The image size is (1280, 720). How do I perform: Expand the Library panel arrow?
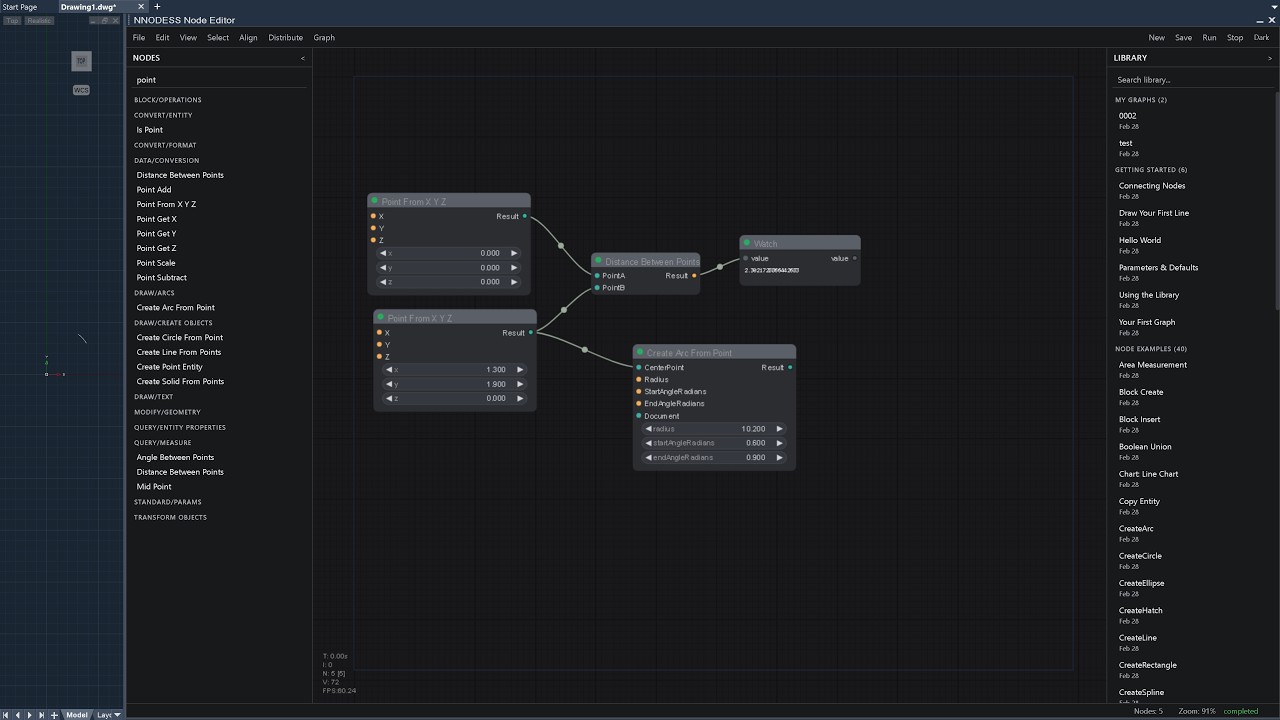click(x=1270, y=58)
